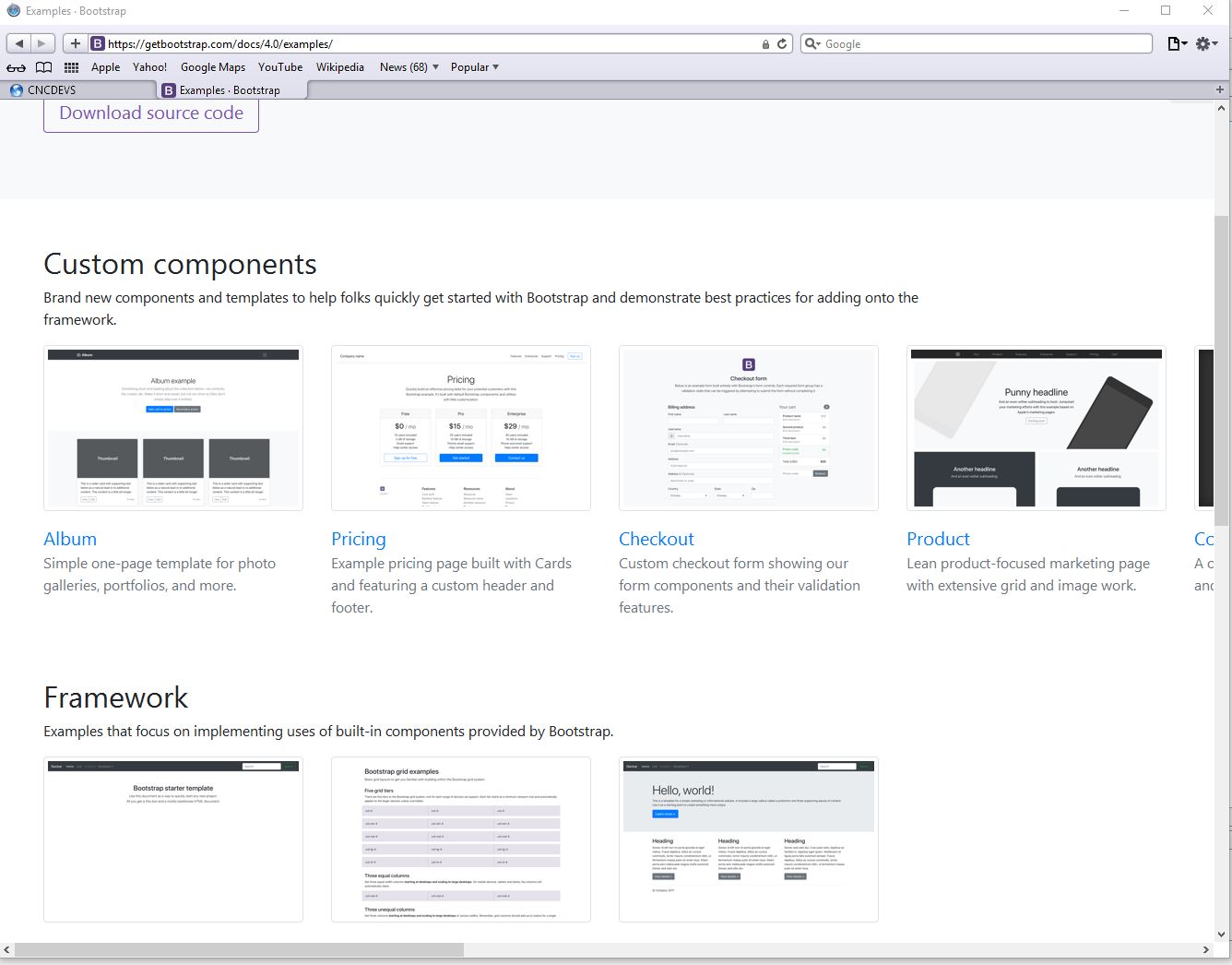
Task: Go forward with the forward arrow
Action: pos(42,43)
